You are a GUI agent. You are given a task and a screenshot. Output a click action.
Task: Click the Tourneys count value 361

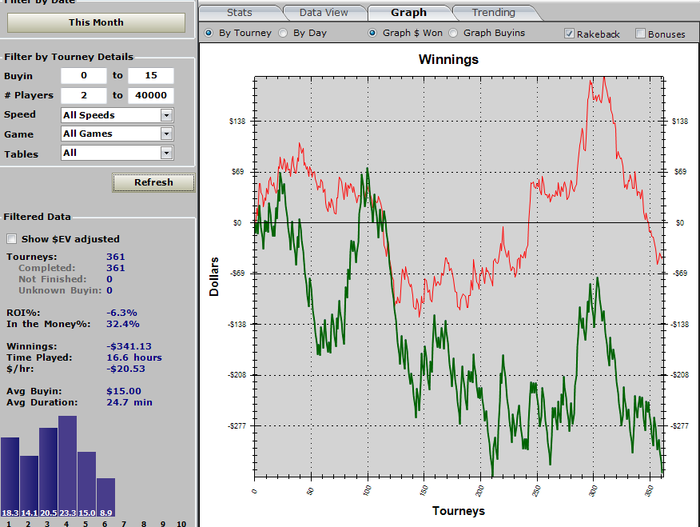click(x=116, y=257)
